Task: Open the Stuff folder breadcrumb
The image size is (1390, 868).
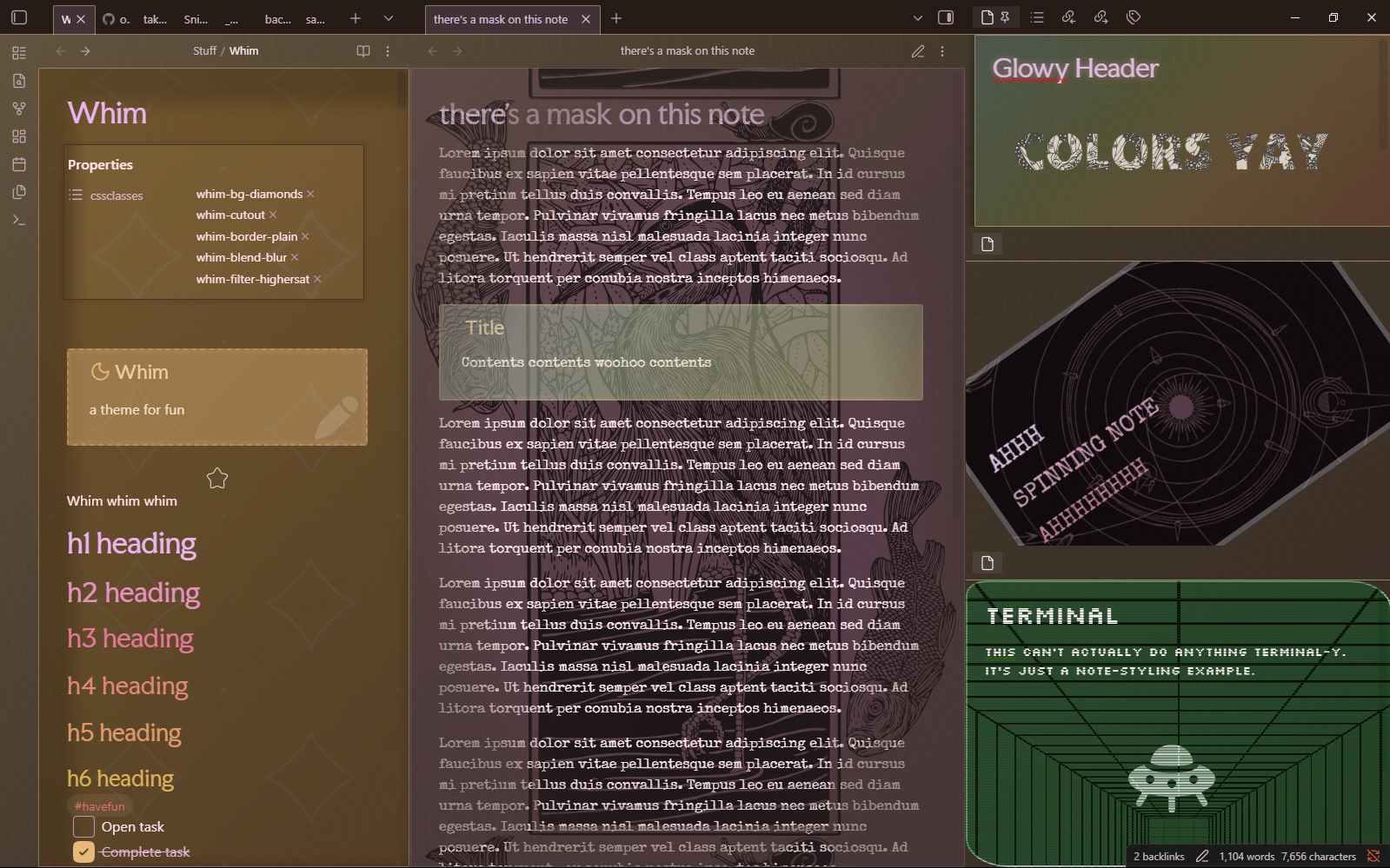Action: tap(204, 51)
